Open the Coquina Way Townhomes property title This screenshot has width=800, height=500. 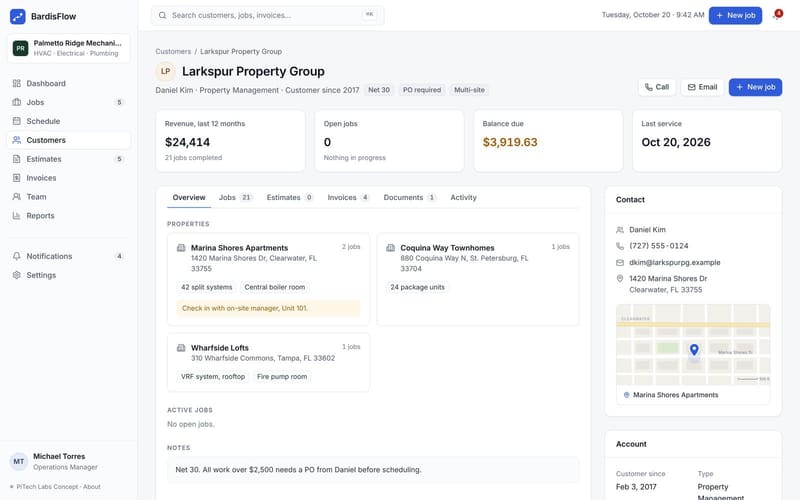pos(447,248)
